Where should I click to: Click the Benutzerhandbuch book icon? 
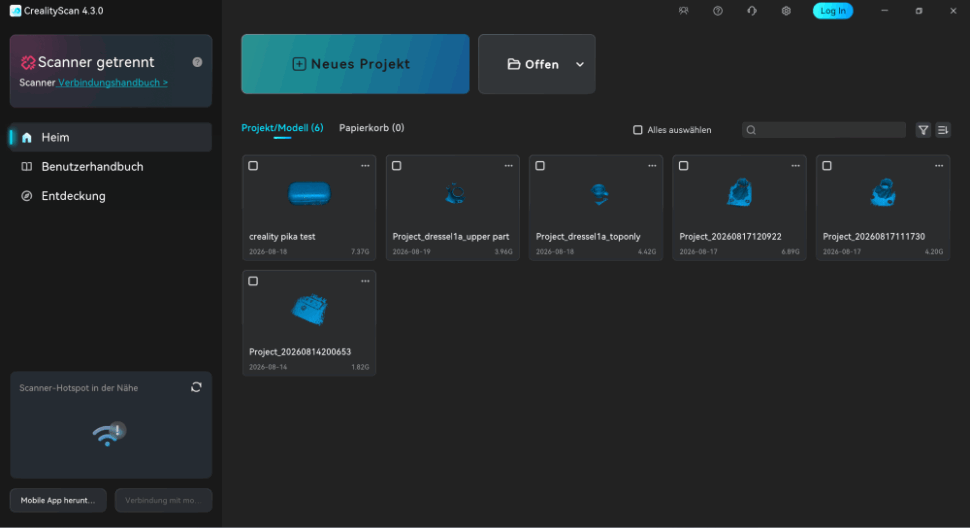(x=27, y=166)
